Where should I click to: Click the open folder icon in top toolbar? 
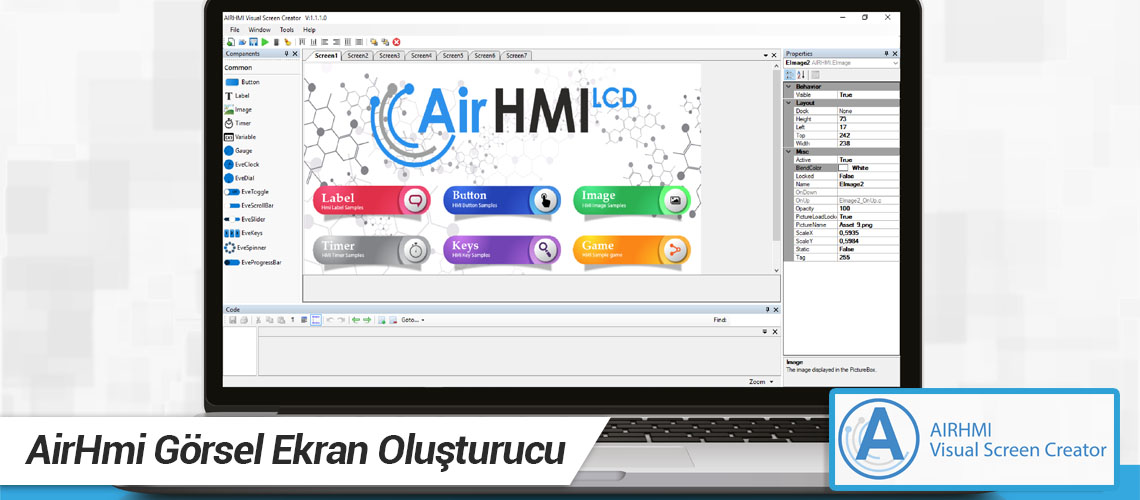[x=242, y=42]
